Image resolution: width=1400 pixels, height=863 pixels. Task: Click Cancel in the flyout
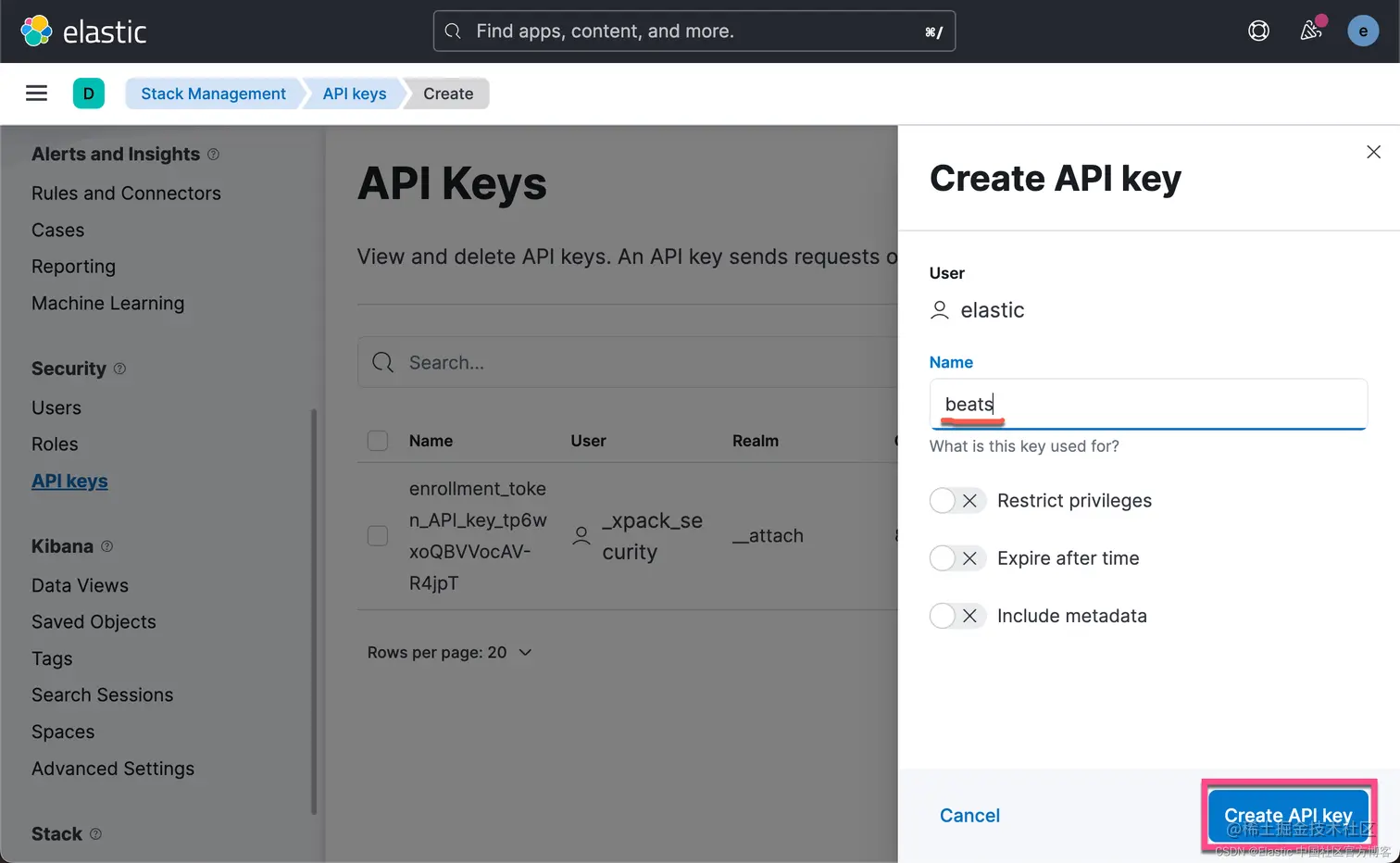coord(969,816)
